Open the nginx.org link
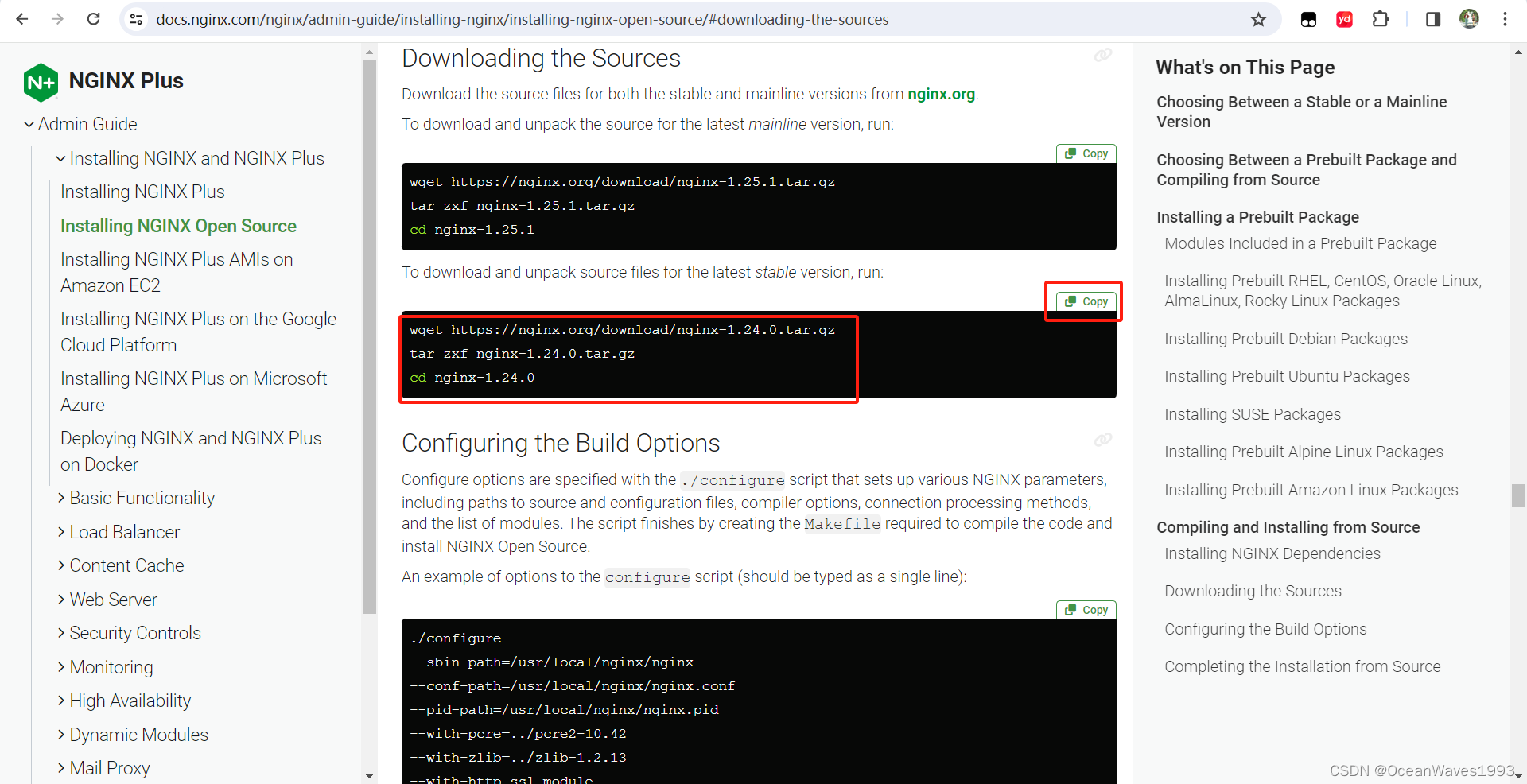The image size is (1527, 784). coord(941,94)
